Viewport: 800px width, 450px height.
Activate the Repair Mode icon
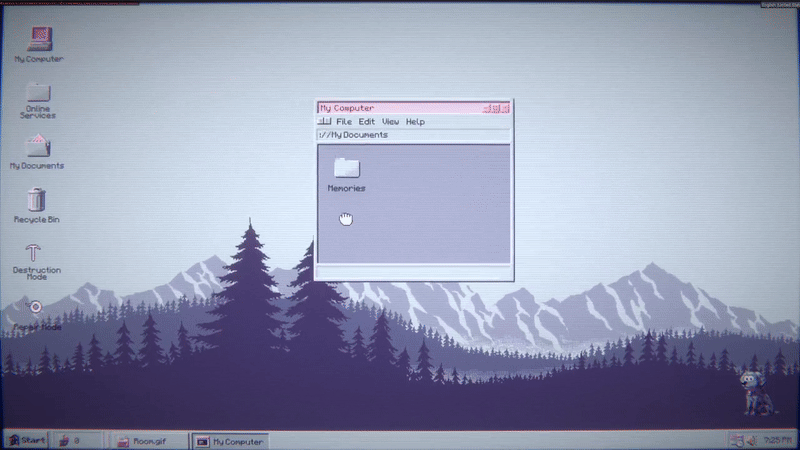coord(36,307)
